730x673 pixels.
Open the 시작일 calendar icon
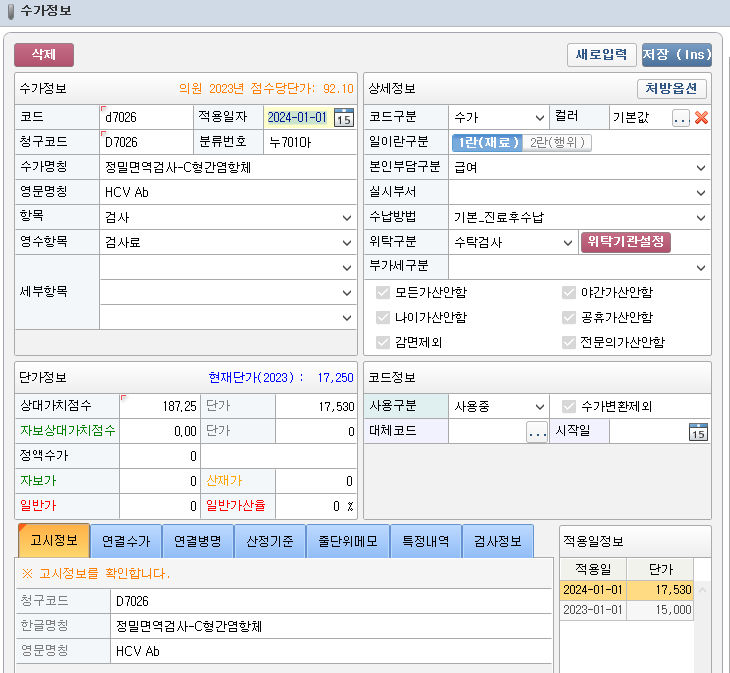point(698,432)
